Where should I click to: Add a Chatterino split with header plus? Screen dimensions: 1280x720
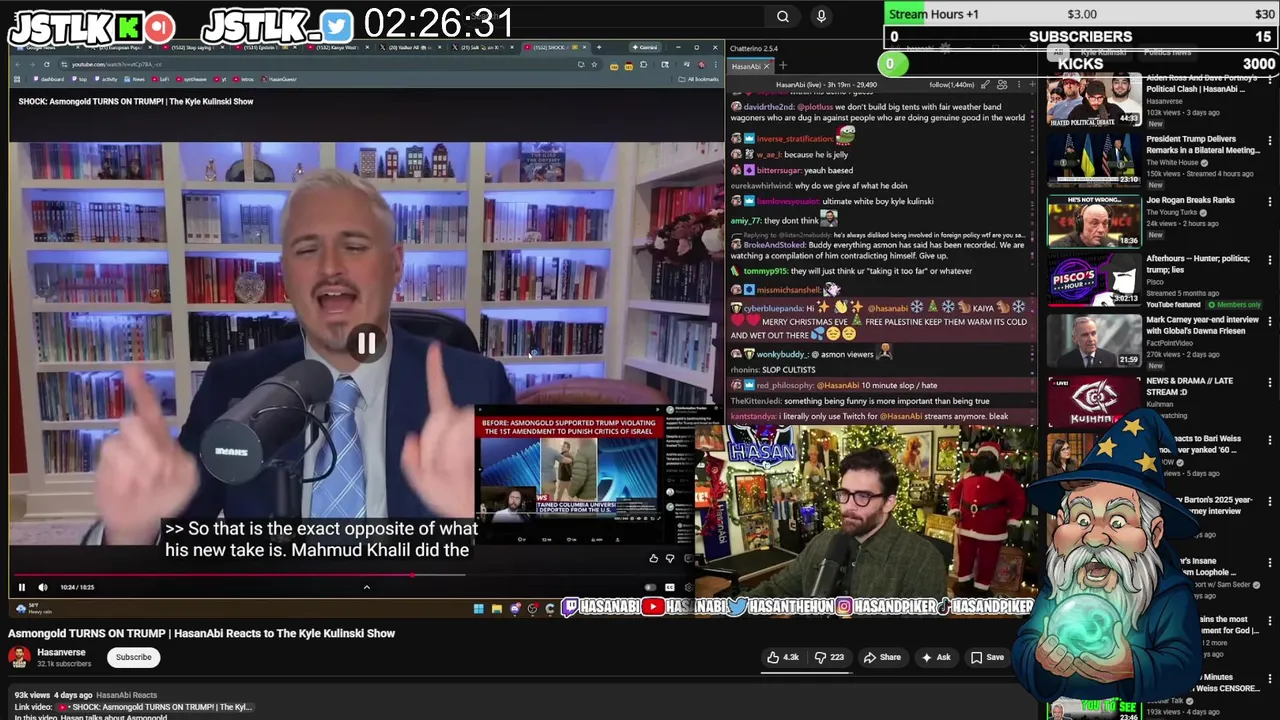(1032, 85)
